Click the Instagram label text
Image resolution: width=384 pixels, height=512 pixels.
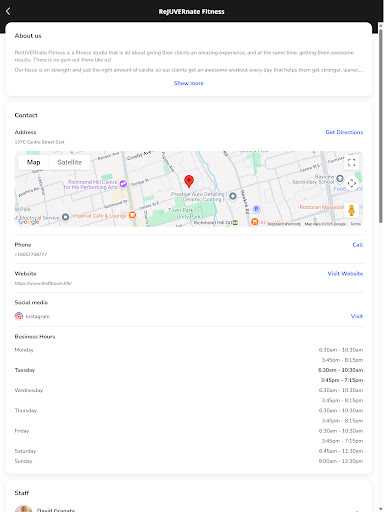tap(37, 316)
